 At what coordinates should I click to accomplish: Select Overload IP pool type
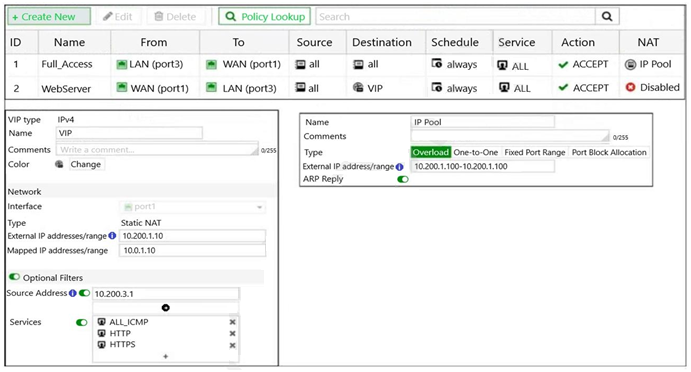pyautogui.click(x=431, y=152)
